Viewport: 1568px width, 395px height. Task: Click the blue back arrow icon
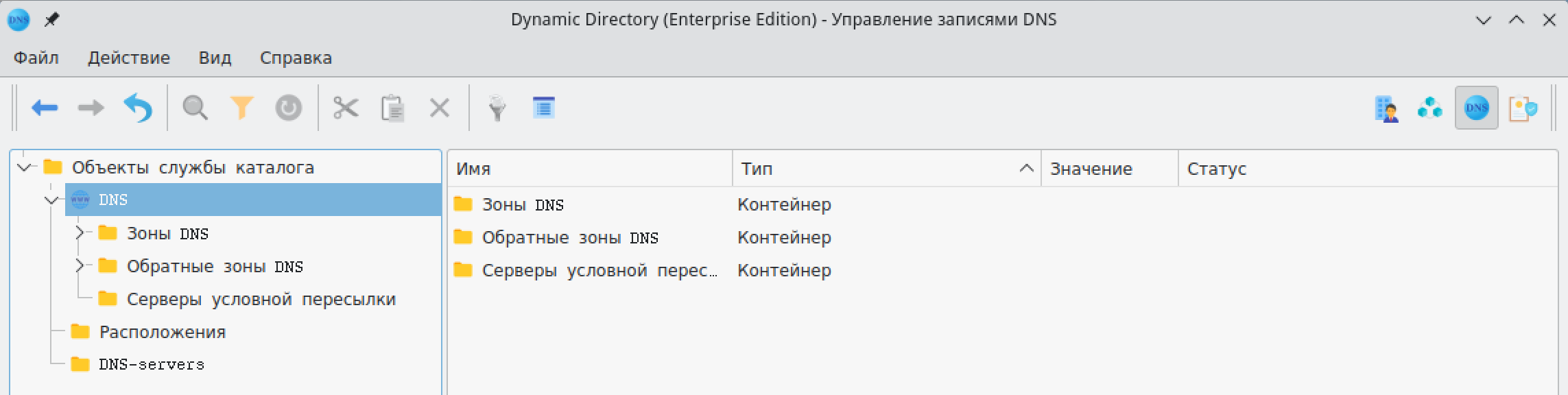pos(45,108)
